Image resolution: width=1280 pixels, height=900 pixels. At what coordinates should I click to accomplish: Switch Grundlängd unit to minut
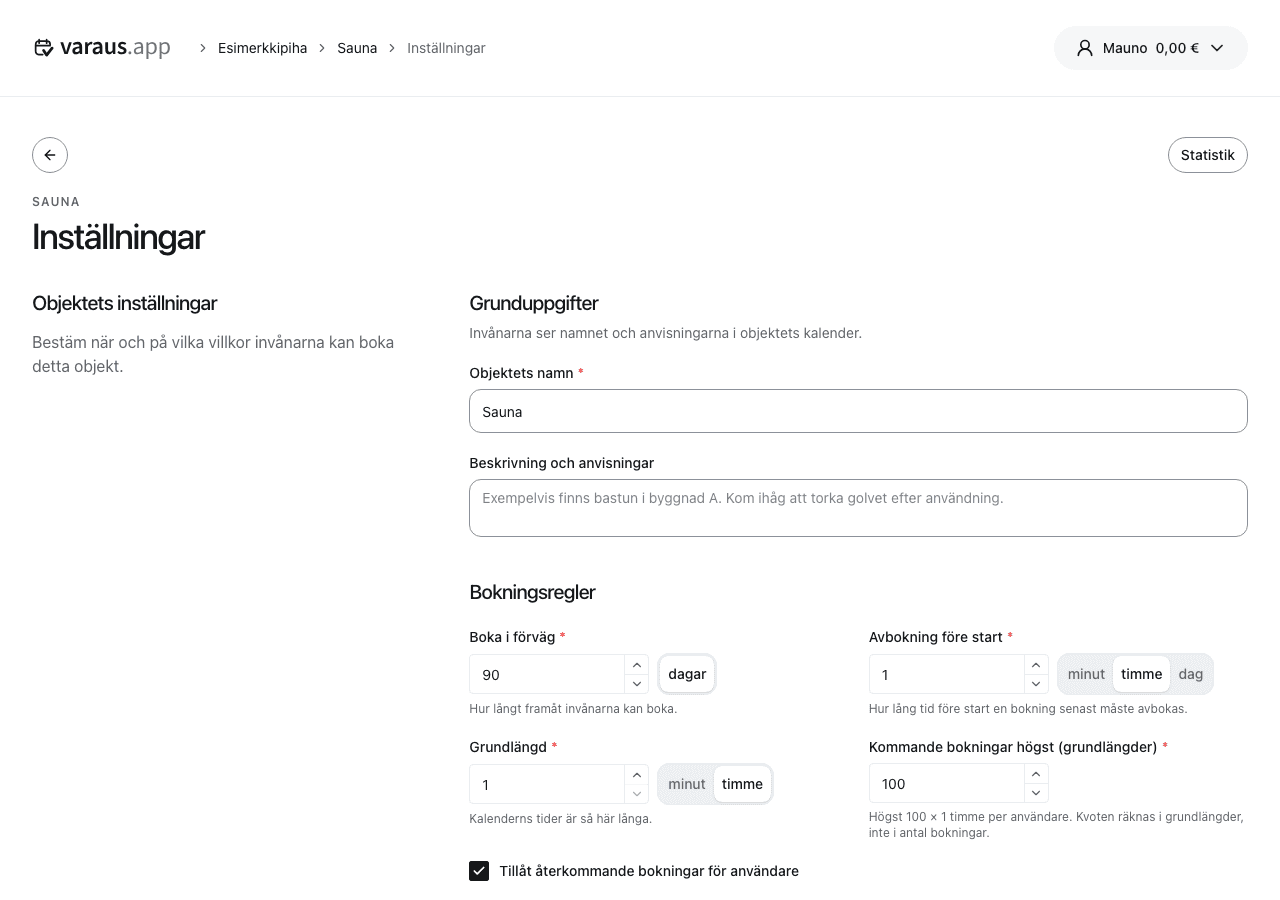687,784
